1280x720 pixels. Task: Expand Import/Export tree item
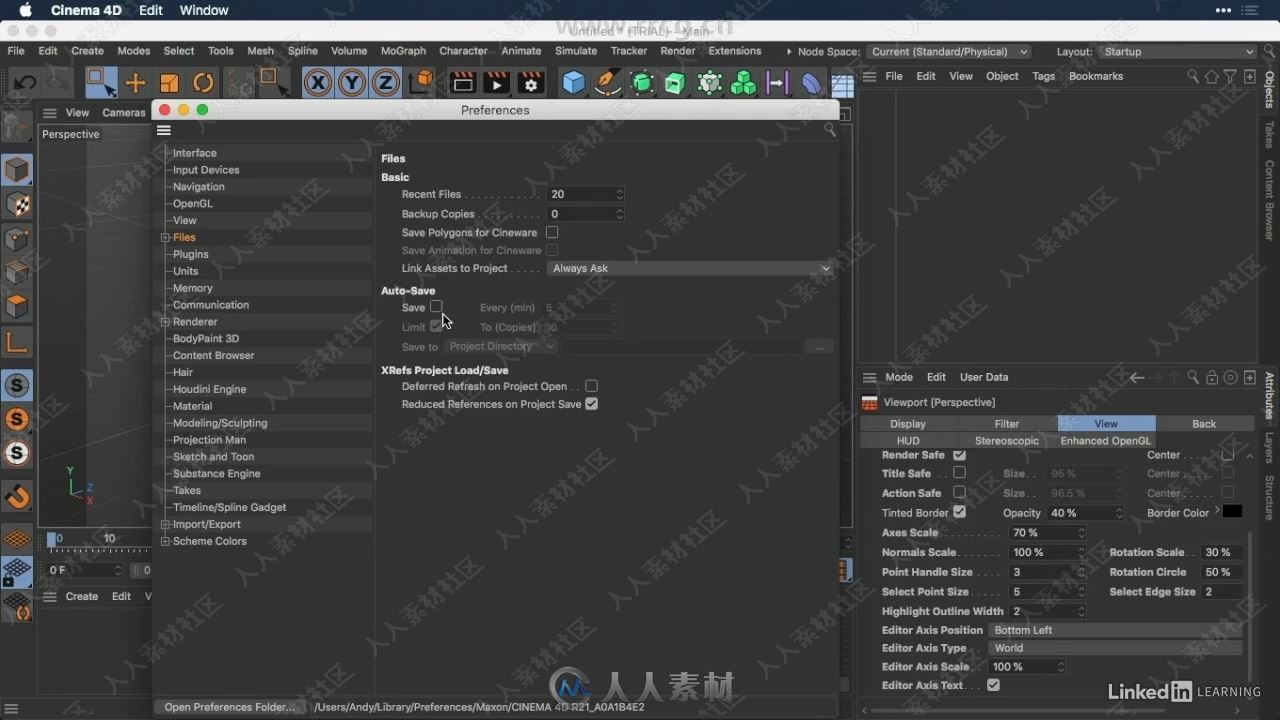click(165, 524)
